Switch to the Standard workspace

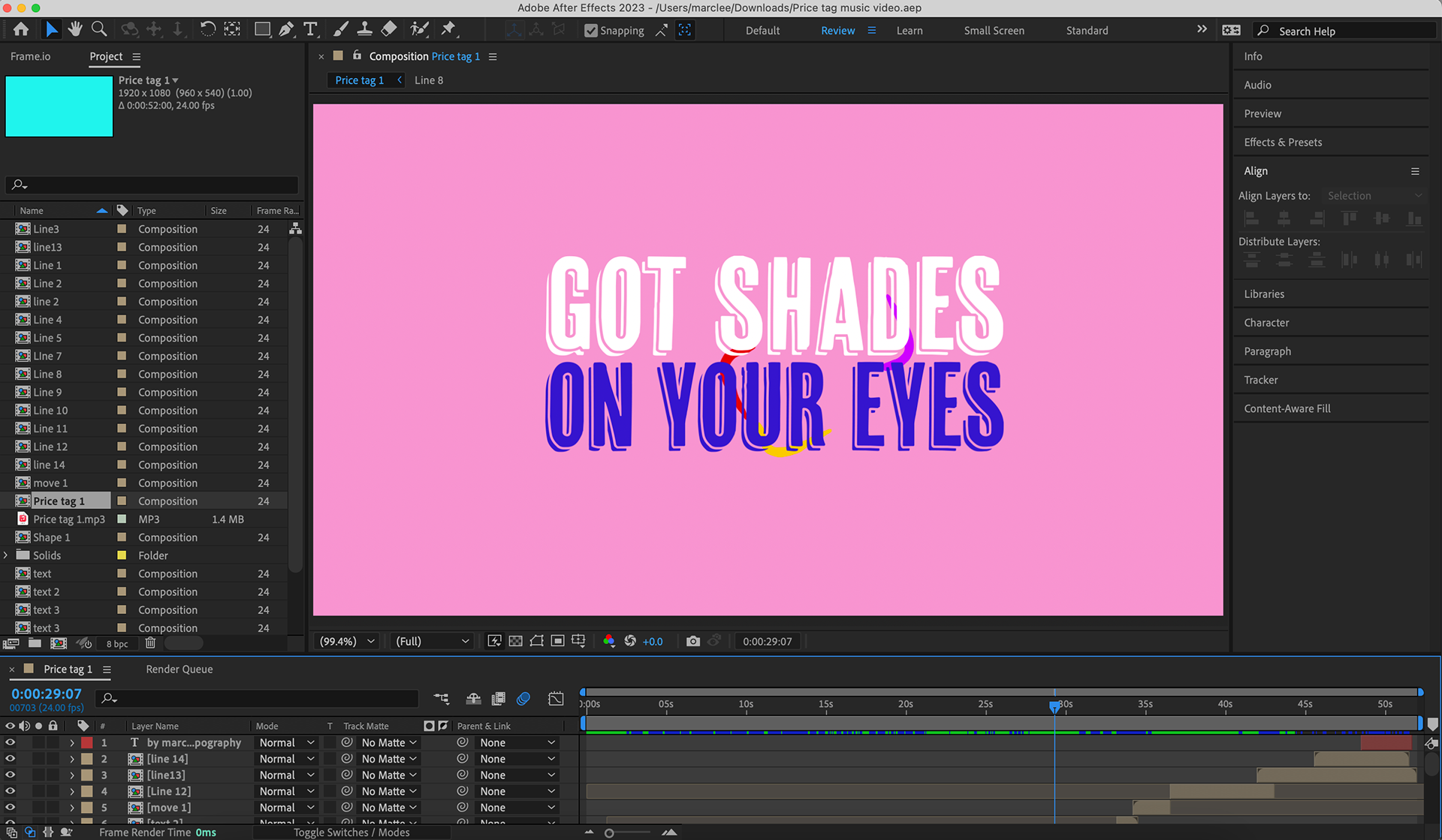pos(1087,31)
